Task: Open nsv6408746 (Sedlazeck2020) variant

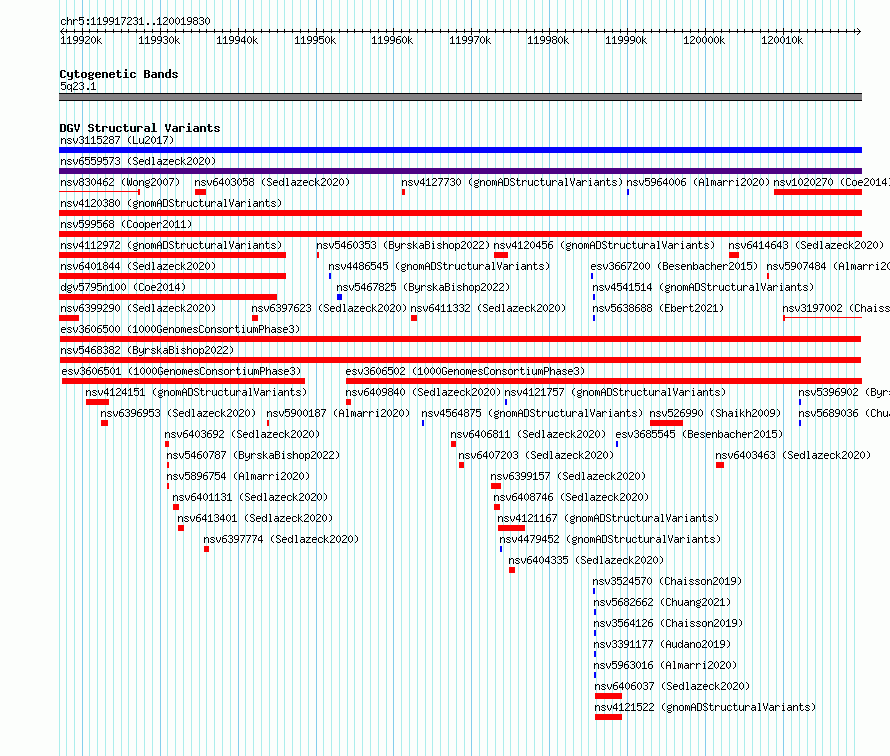Action: 571,497
